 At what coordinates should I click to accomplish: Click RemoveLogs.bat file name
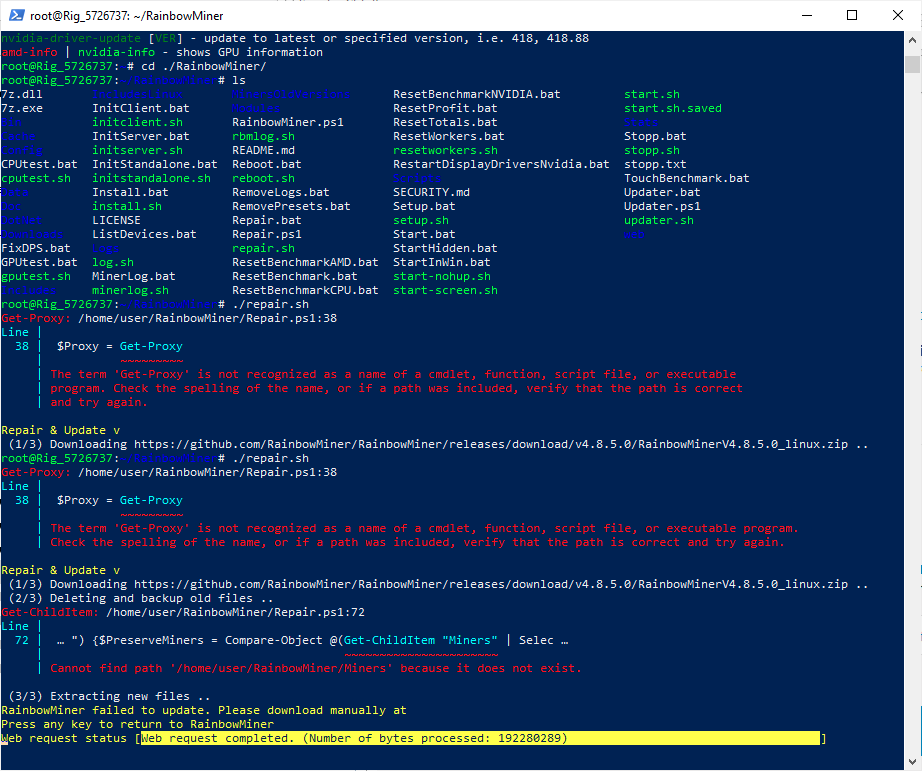[280, 192]
